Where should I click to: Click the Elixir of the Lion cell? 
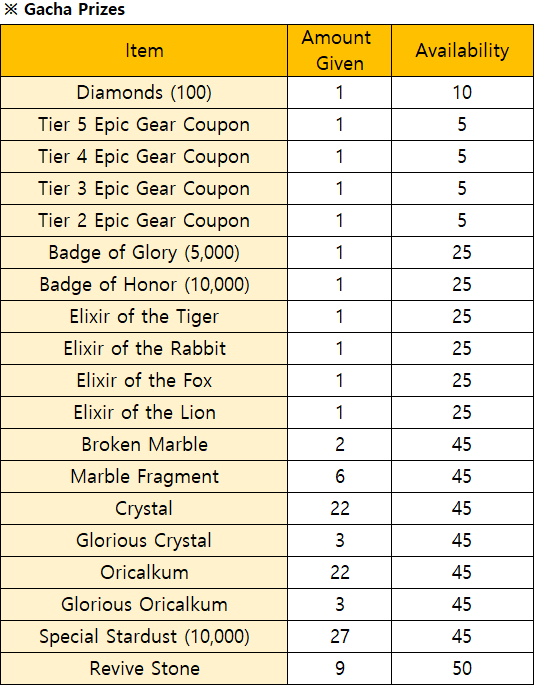144,412
